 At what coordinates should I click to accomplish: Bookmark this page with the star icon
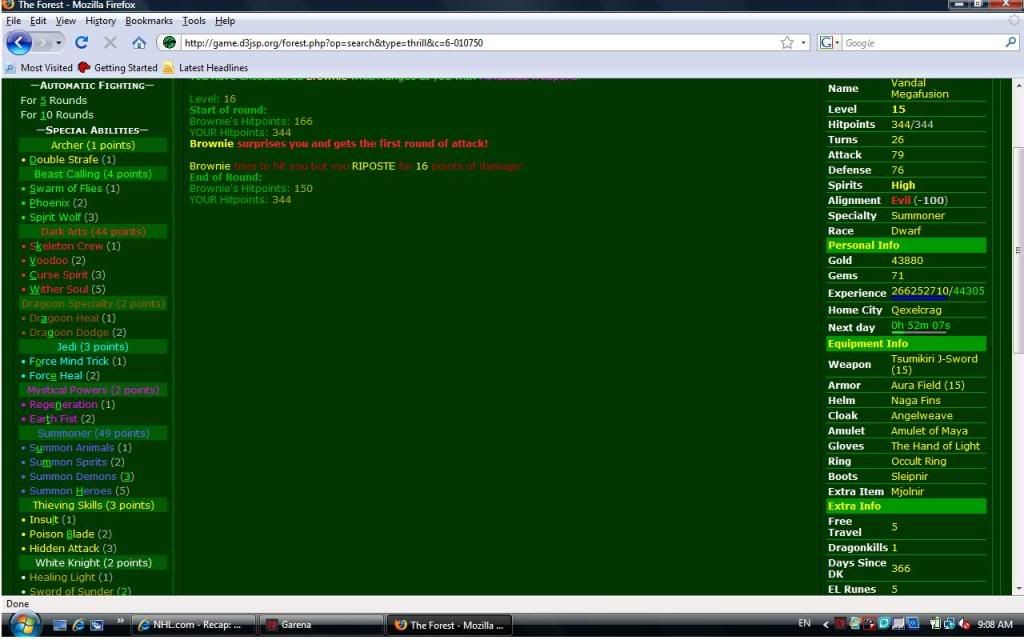click(787, 43)
